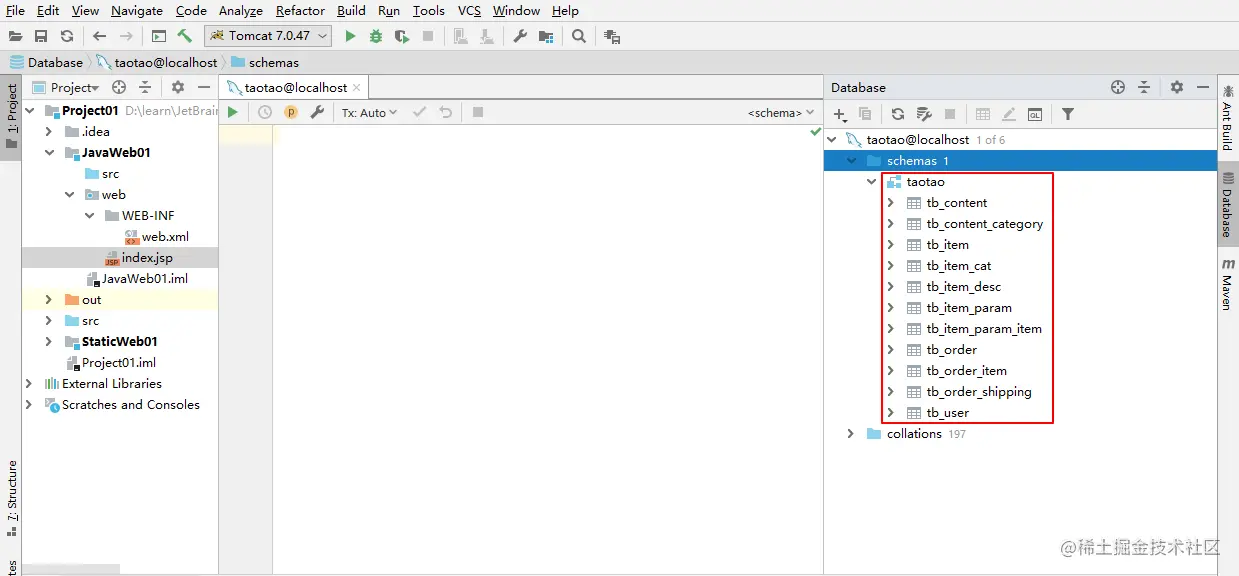Click the Save All floppy icon
The width and height of the screenshot is (1239, 576).
(x=41, y=36)
